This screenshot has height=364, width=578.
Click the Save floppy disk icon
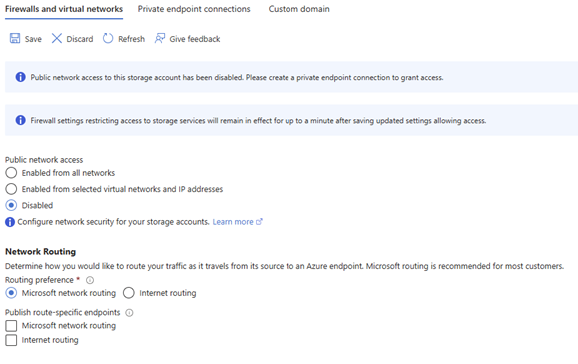point(15,38)
